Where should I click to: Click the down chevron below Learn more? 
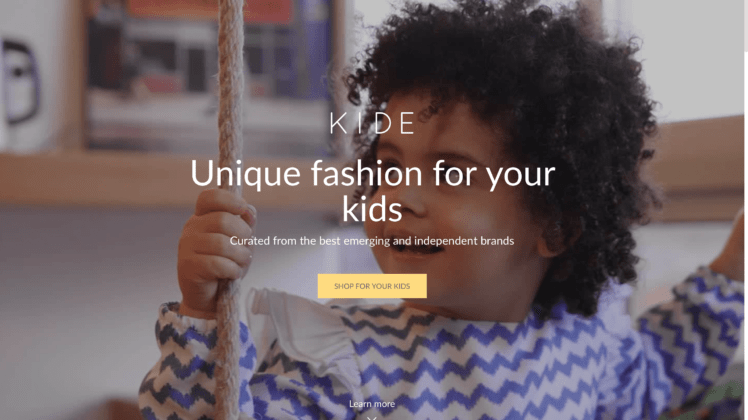tap(372, 418)
